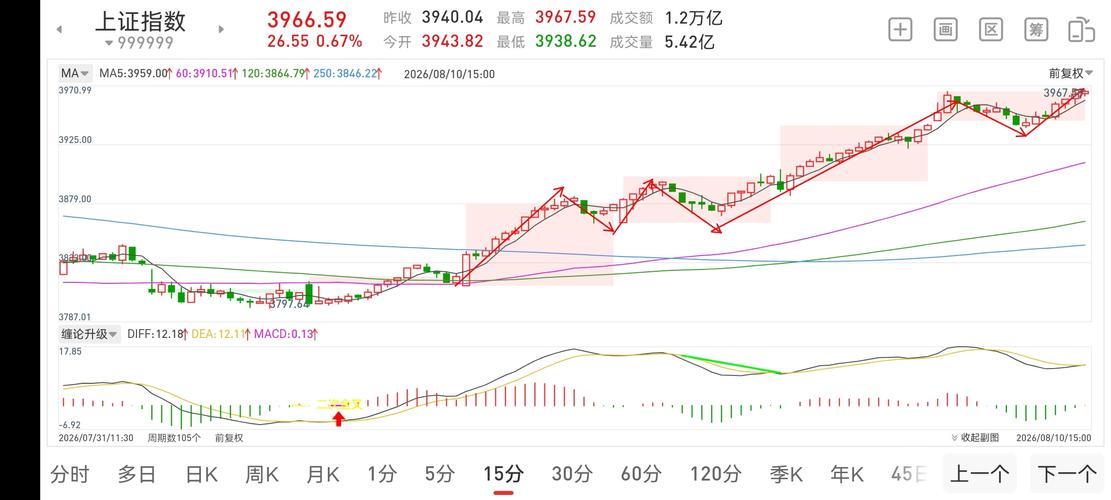
Task: Switch to 周K tab
Action: 261,474
